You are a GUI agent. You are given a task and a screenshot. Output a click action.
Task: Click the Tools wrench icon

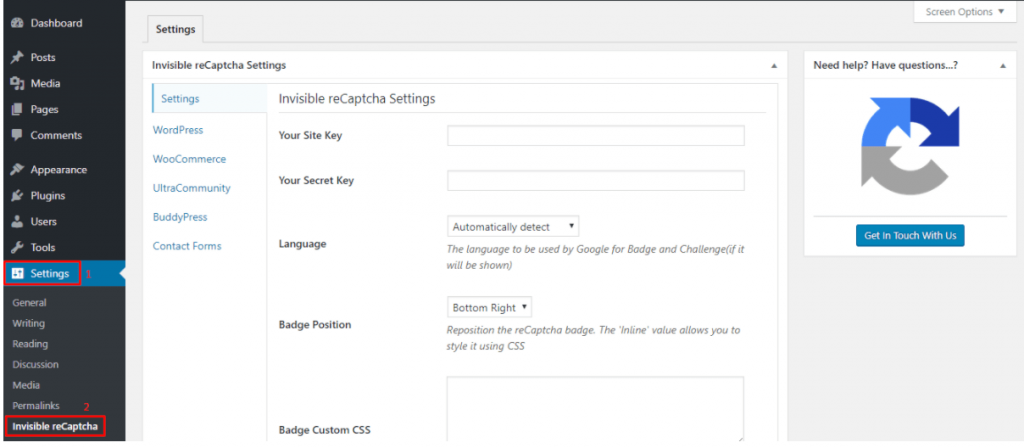18,248
